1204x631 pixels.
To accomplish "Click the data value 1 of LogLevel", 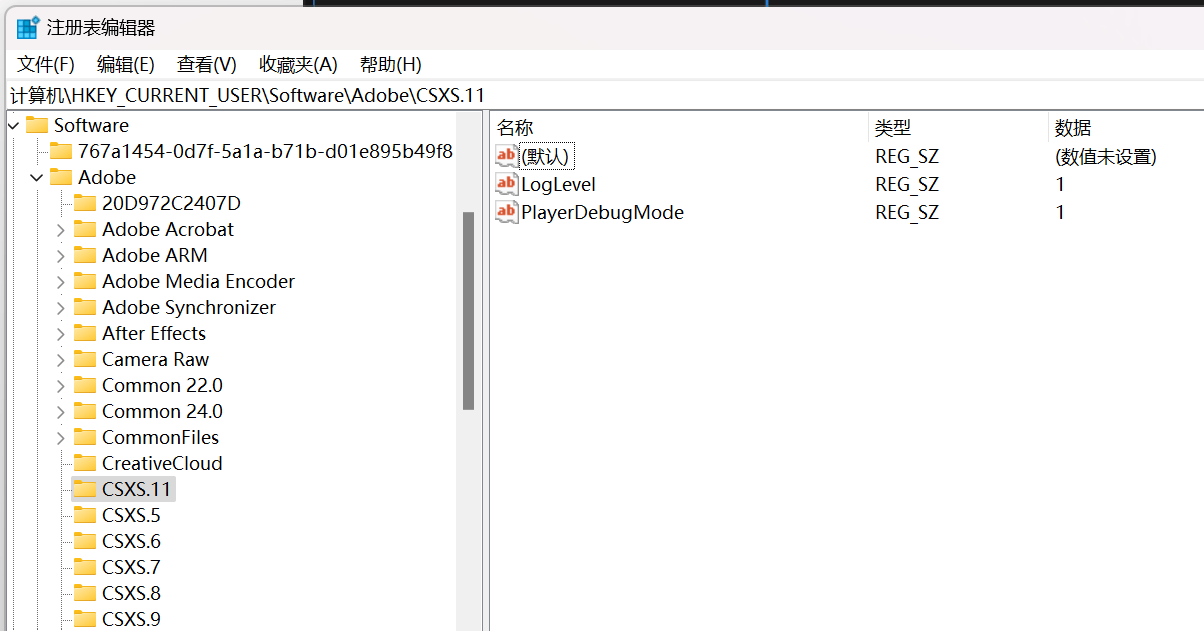I will [1060, 184].
